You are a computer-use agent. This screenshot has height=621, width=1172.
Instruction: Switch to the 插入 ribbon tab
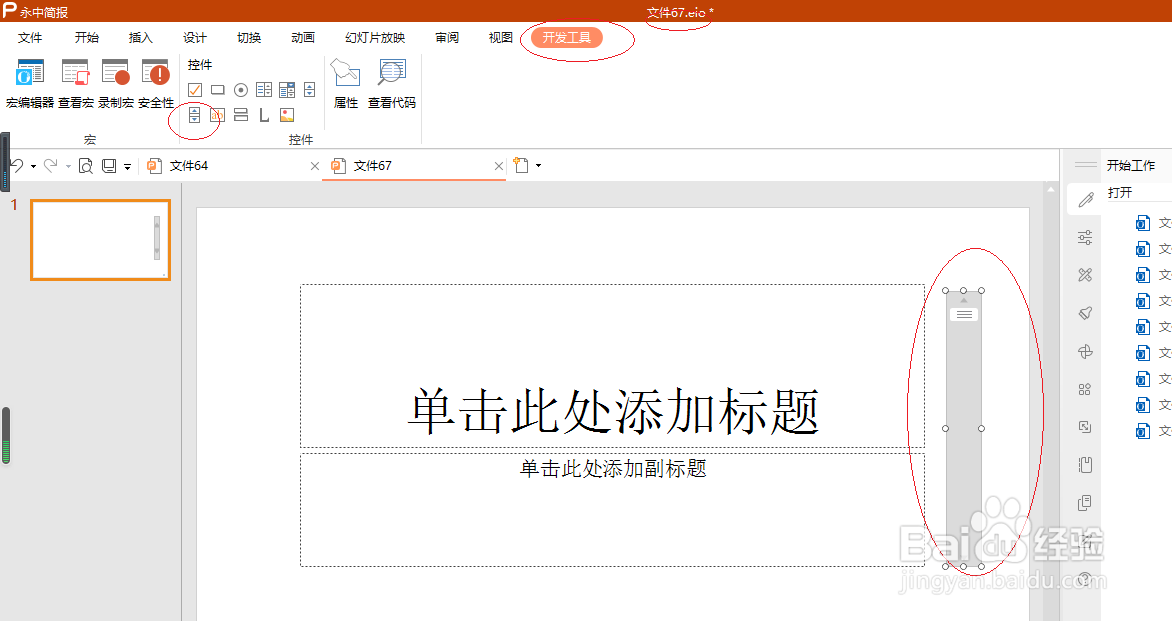140,37
